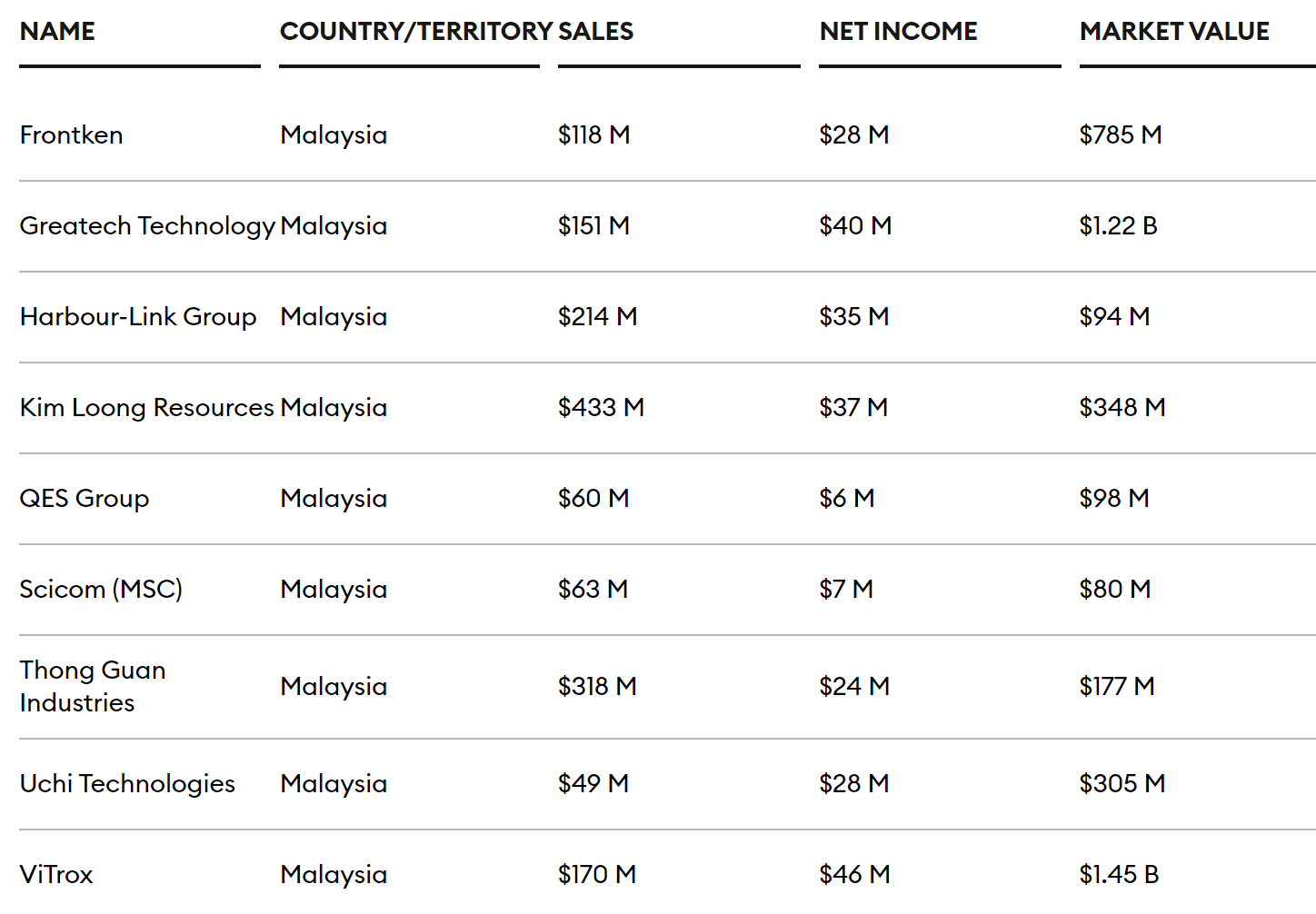Image resolution: width=1316 pixels, height=914 pixels.
Task: Click Malaysia in the Harbour-Link Group row
Action: [x=334, y=316]
